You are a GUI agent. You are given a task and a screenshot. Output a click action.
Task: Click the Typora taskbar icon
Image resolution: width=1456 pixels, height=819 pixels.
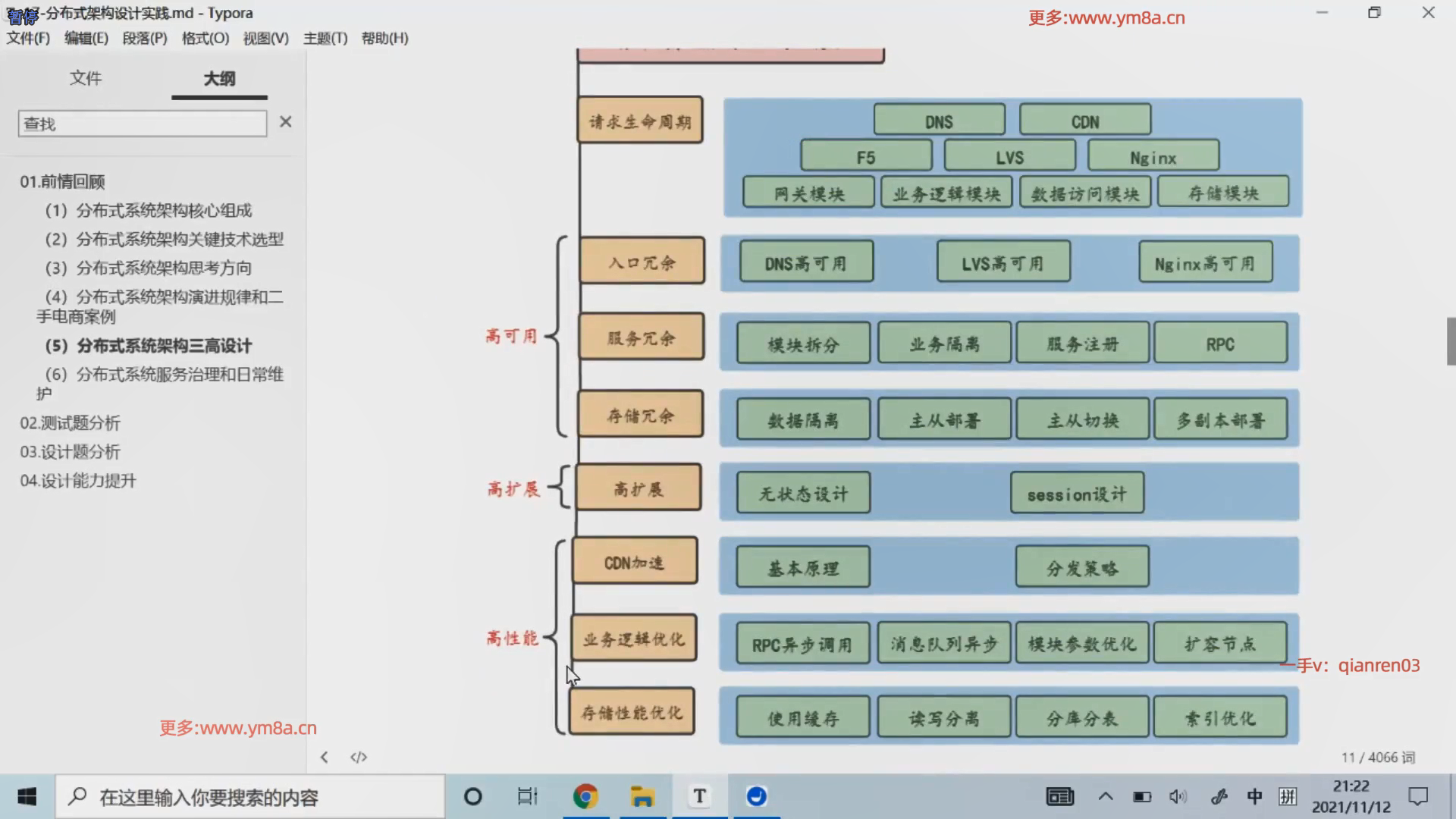click(x=699, y=796)
